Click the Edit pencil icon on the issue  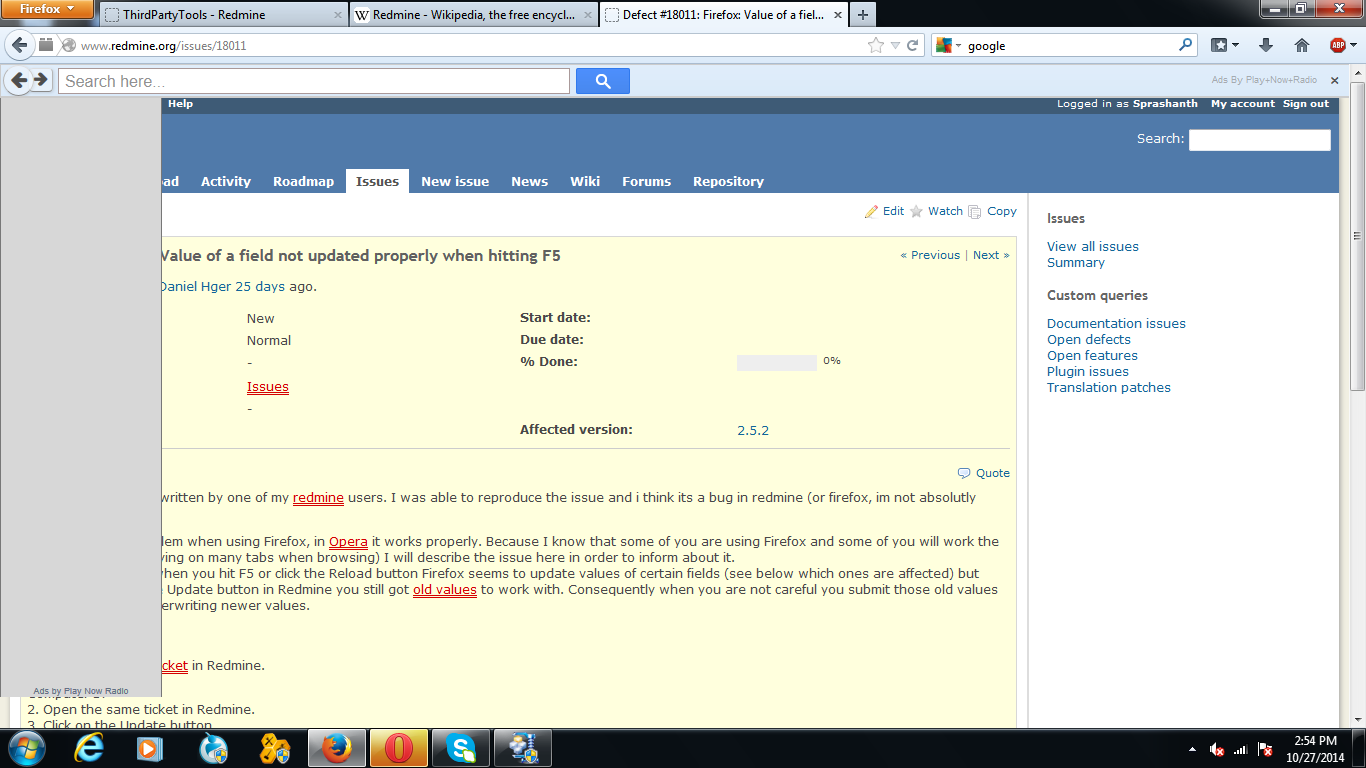(871, 211)
